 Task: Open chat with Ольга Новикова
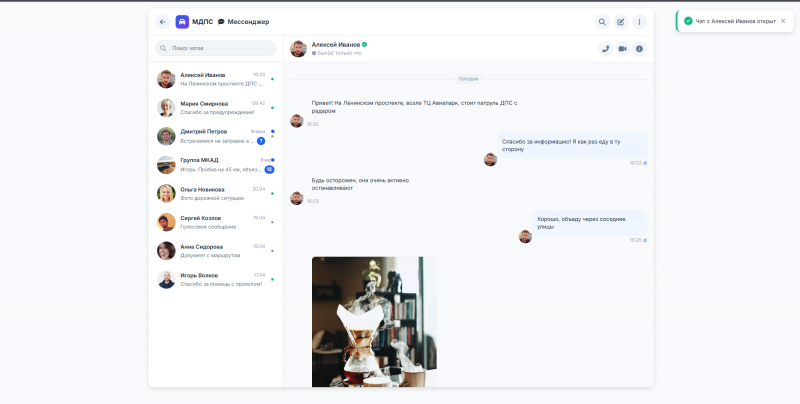click(216, 193)
